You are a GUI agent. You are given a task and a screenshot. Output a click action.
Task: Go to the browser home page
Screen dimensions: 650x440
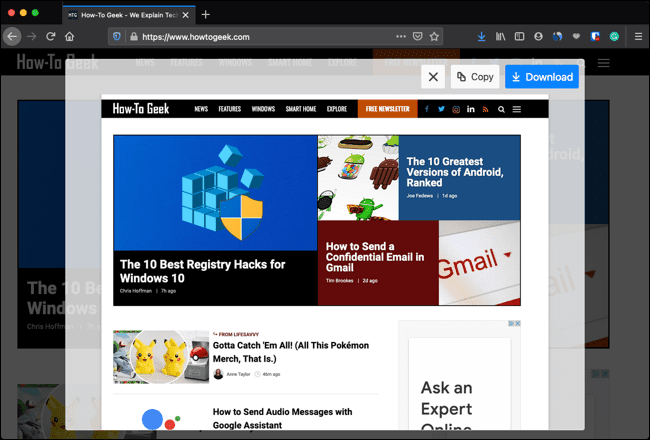[69, 36]
